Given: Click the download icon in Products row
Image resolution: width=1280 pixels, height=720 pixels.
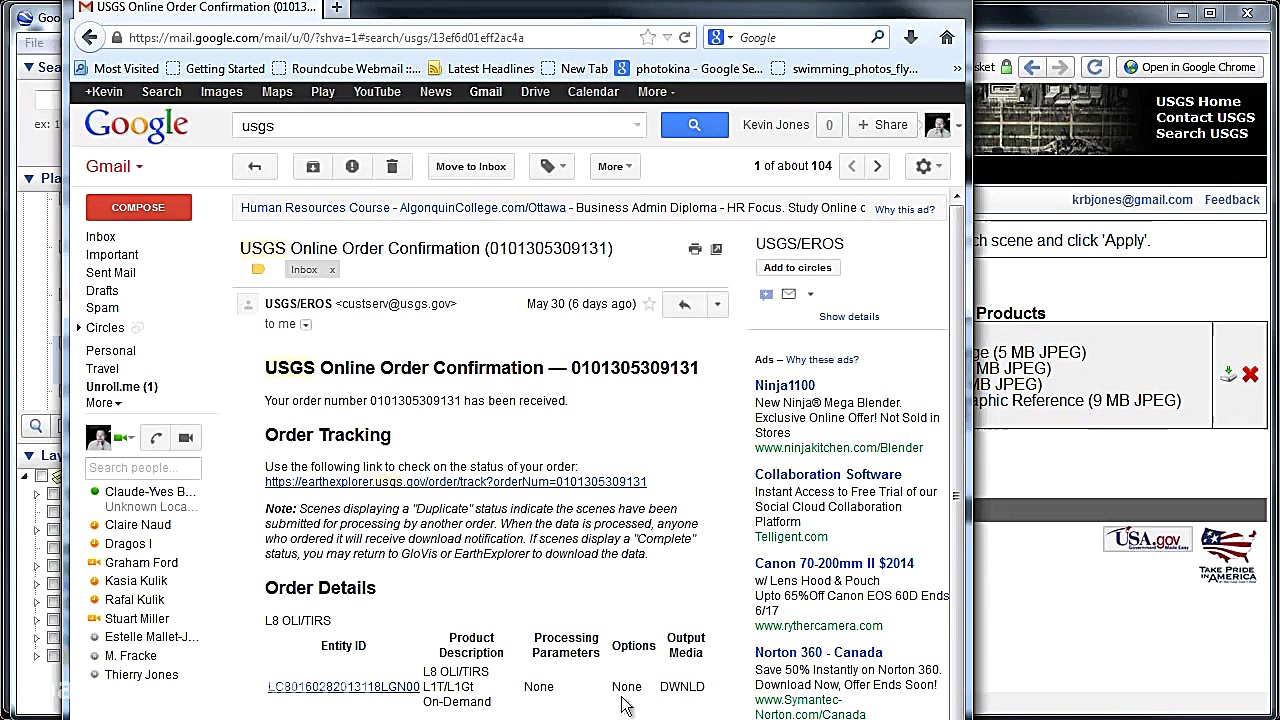Looking at the screenshot, I should [x=1229, y=374].
